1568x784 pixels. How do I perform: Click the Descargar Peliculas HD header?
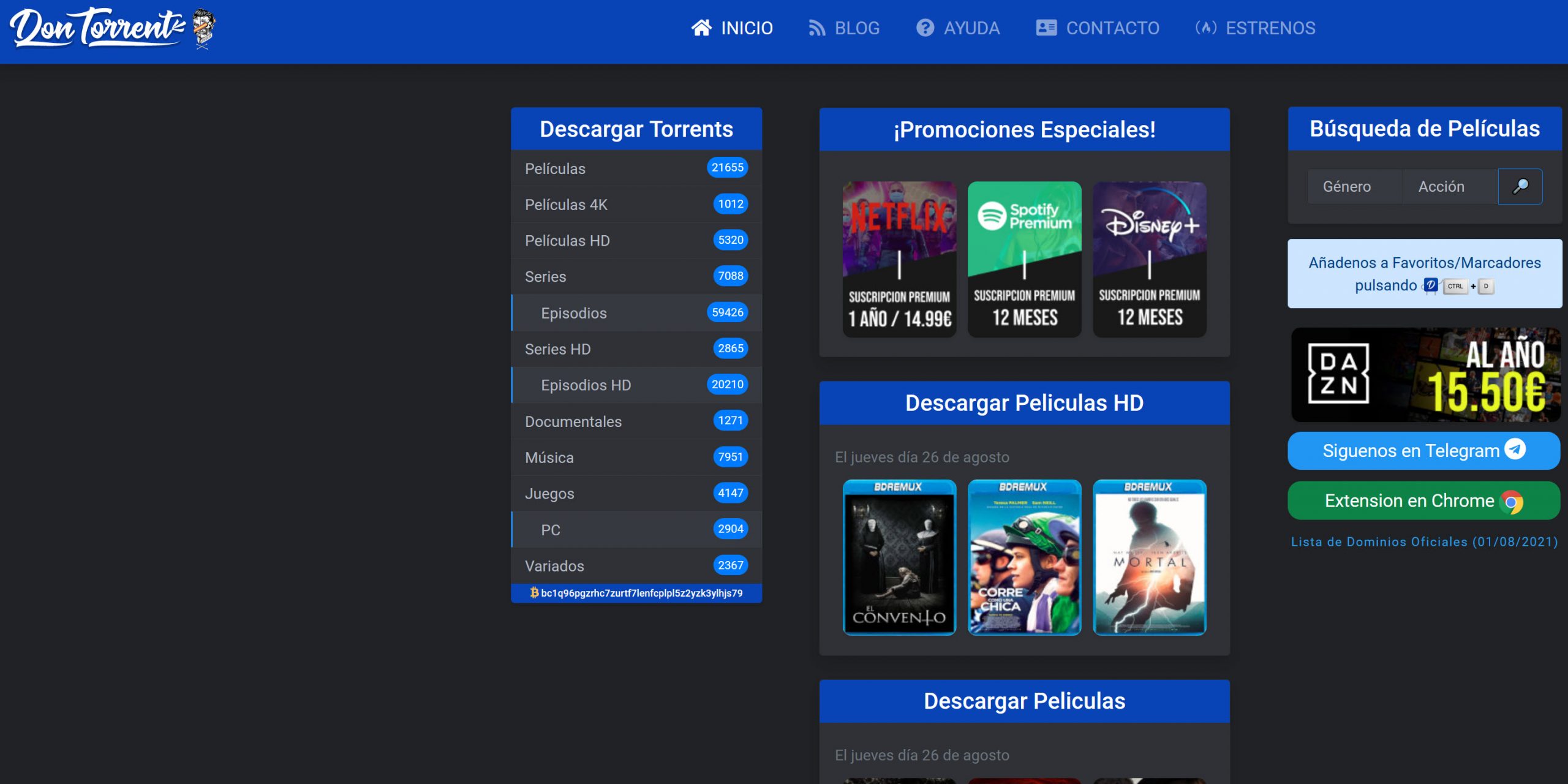point(1024,403)
